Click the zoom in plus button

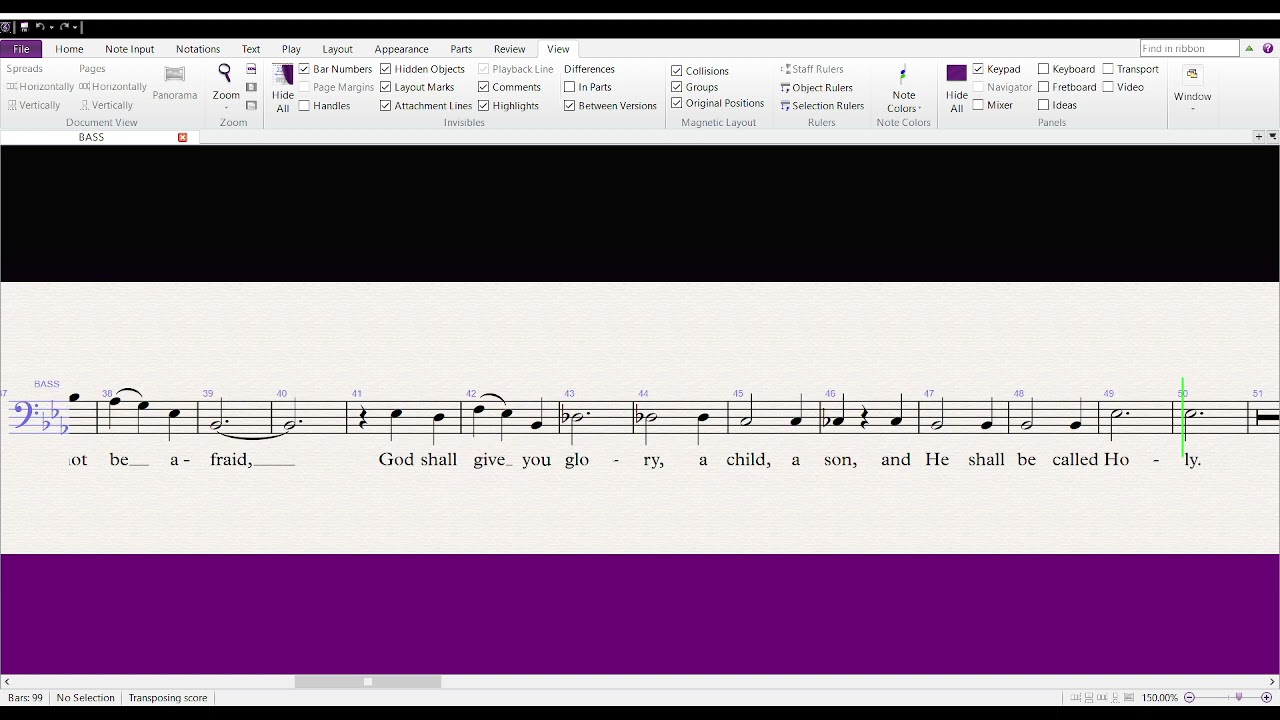1266,697
